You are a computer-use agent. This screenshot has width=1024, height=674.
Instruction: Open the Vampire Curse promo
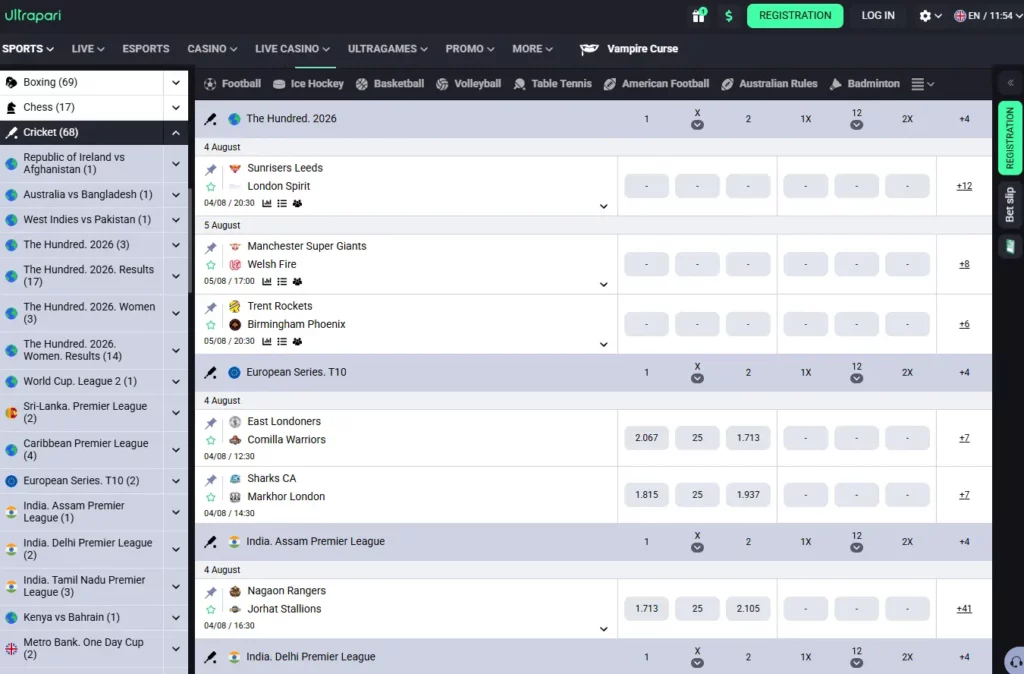[x=629, y=49]
